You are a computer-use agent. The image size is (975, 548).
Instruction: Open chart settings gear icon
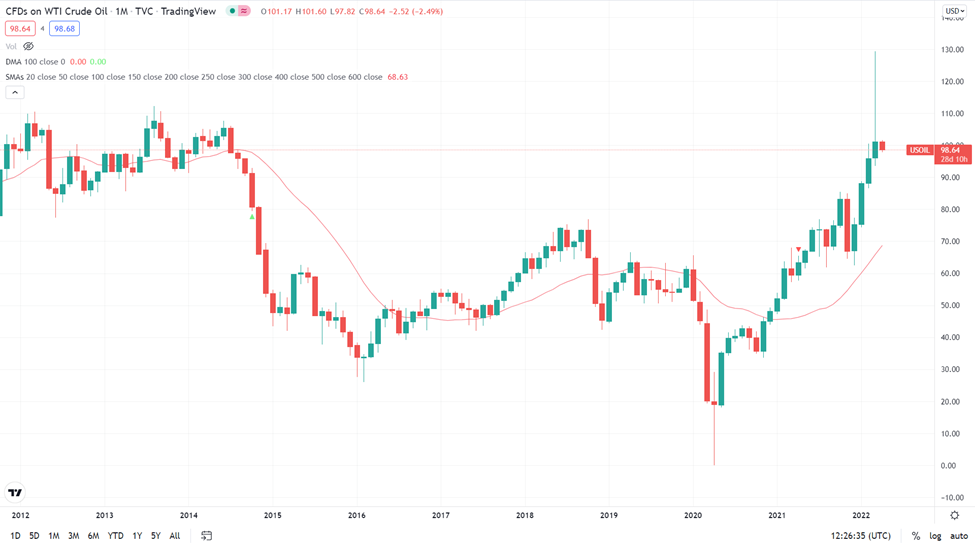(x=954, y=515)
